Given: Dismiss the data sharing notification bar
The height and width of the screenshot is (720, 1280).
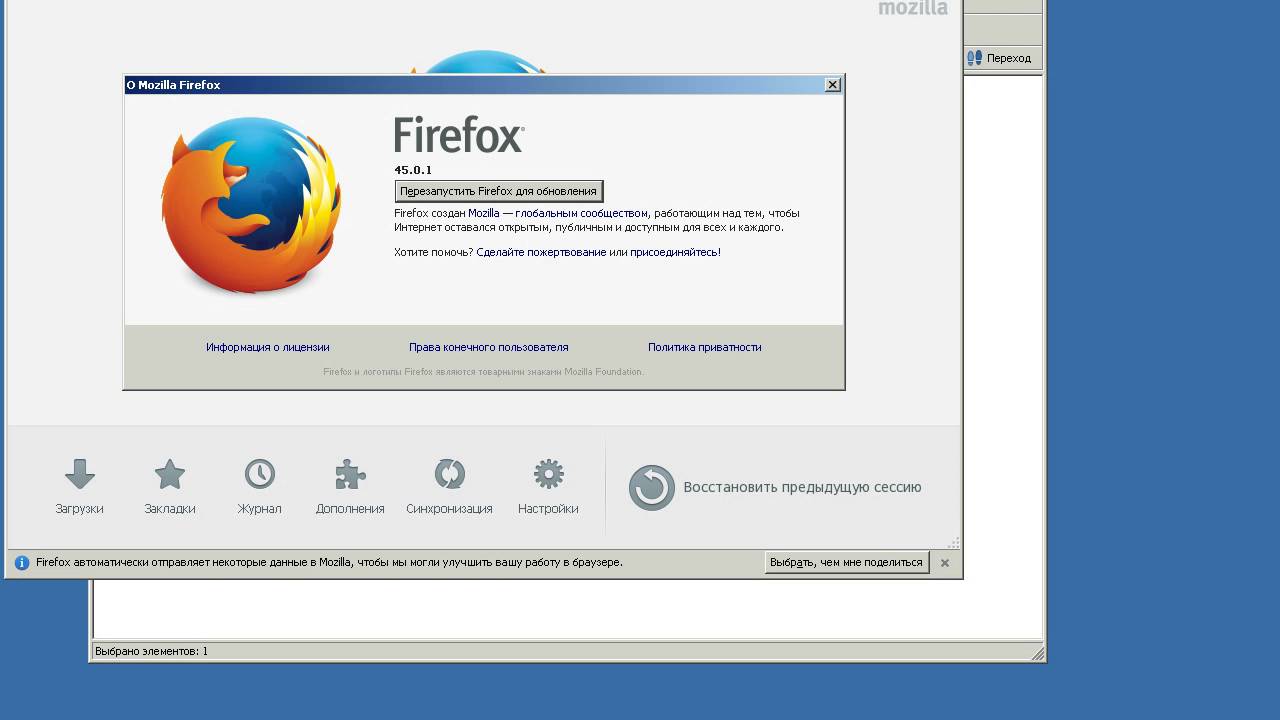Looking at the screenshot, I should click(944, 563).
